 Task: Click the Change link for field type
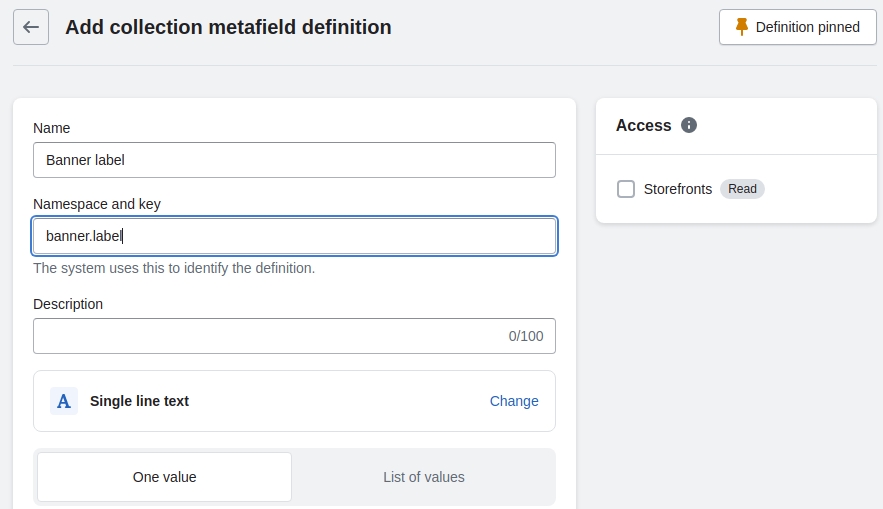[514, 401]
